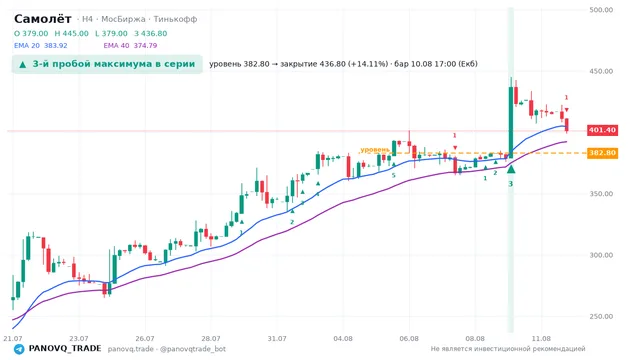
Task: Click the Telegram logo icon
Action: [x=19, y=349]
